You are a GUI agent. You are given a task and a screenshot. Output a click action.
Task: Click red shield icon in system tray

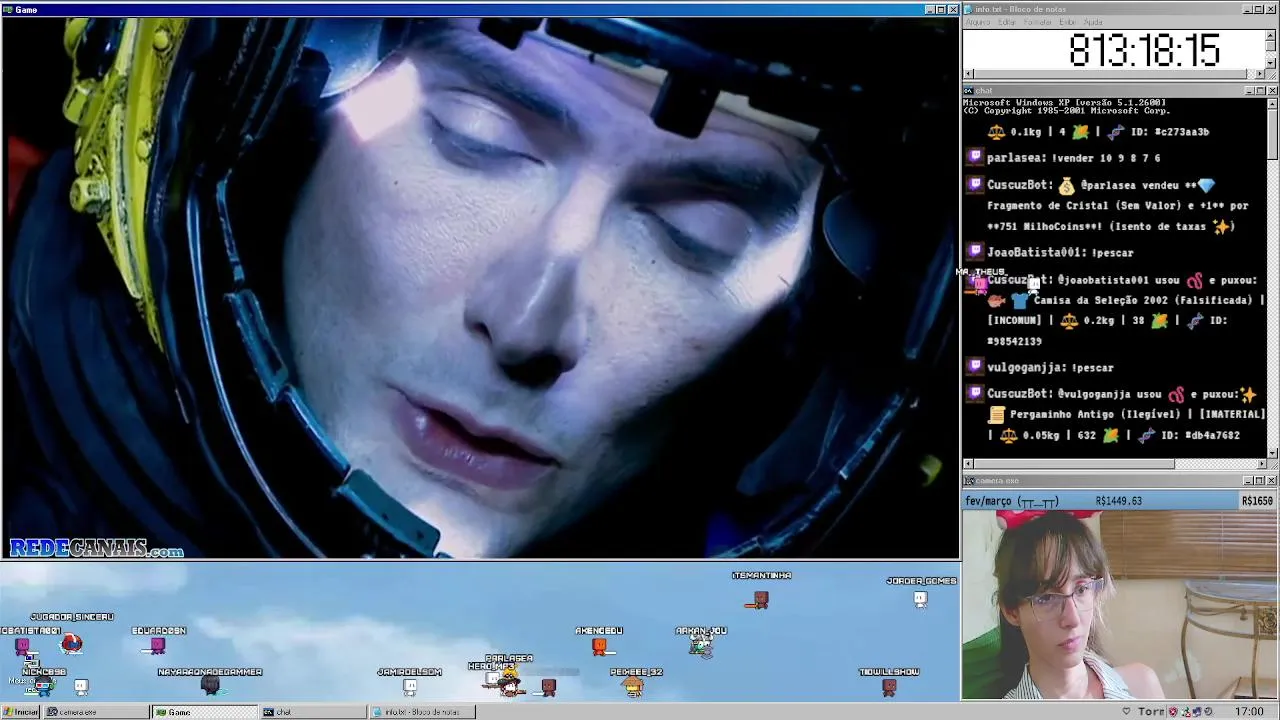point(1175,712)
